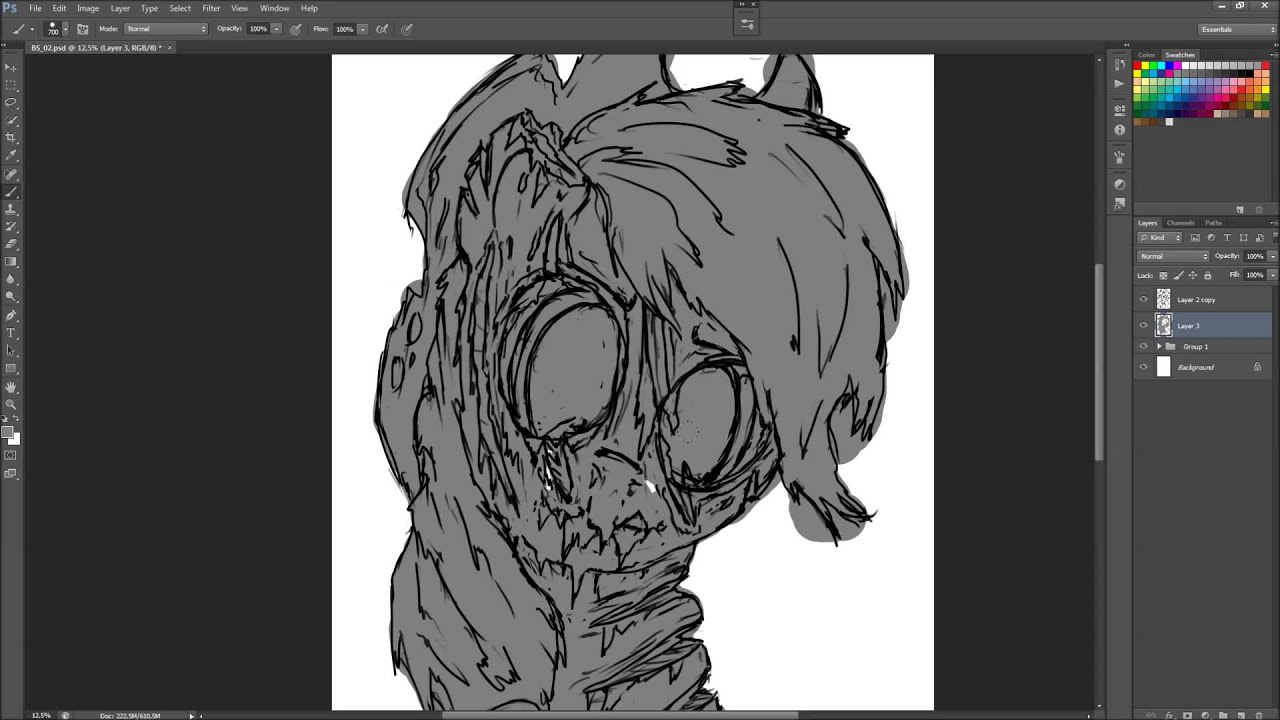Screen dimensions: 1280x720
Task: Hide Group 1 using eye icon
Action: [x=1144, y=346]
